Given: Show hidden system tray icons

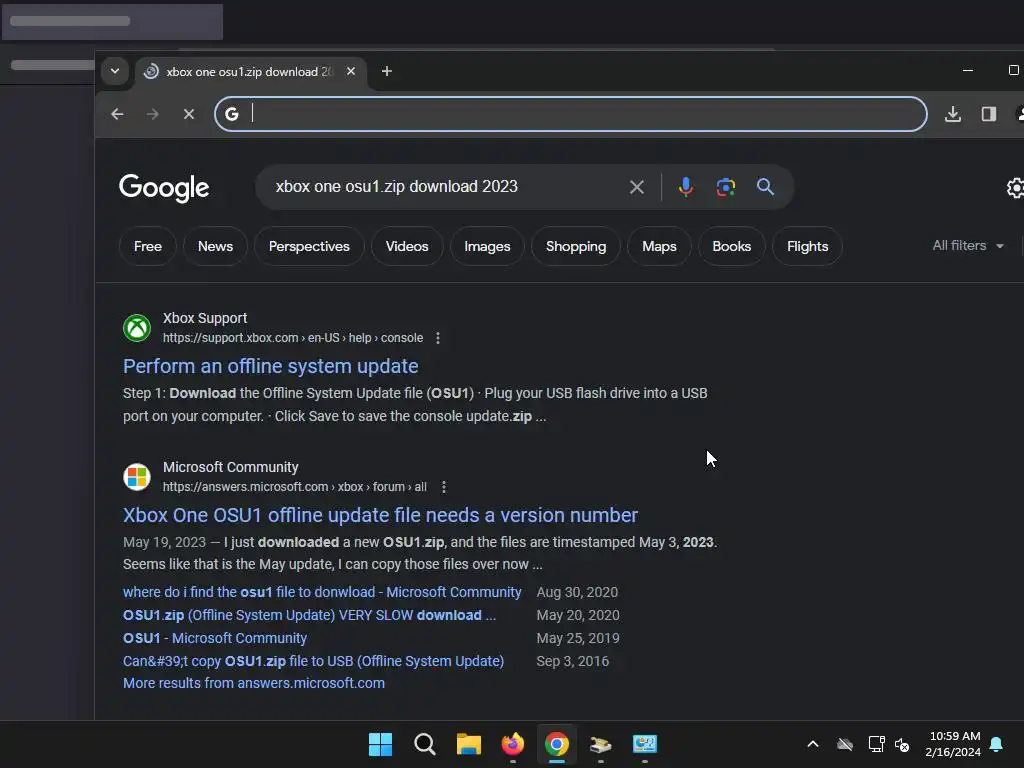Looking at the screenshot, I should 813,744.
